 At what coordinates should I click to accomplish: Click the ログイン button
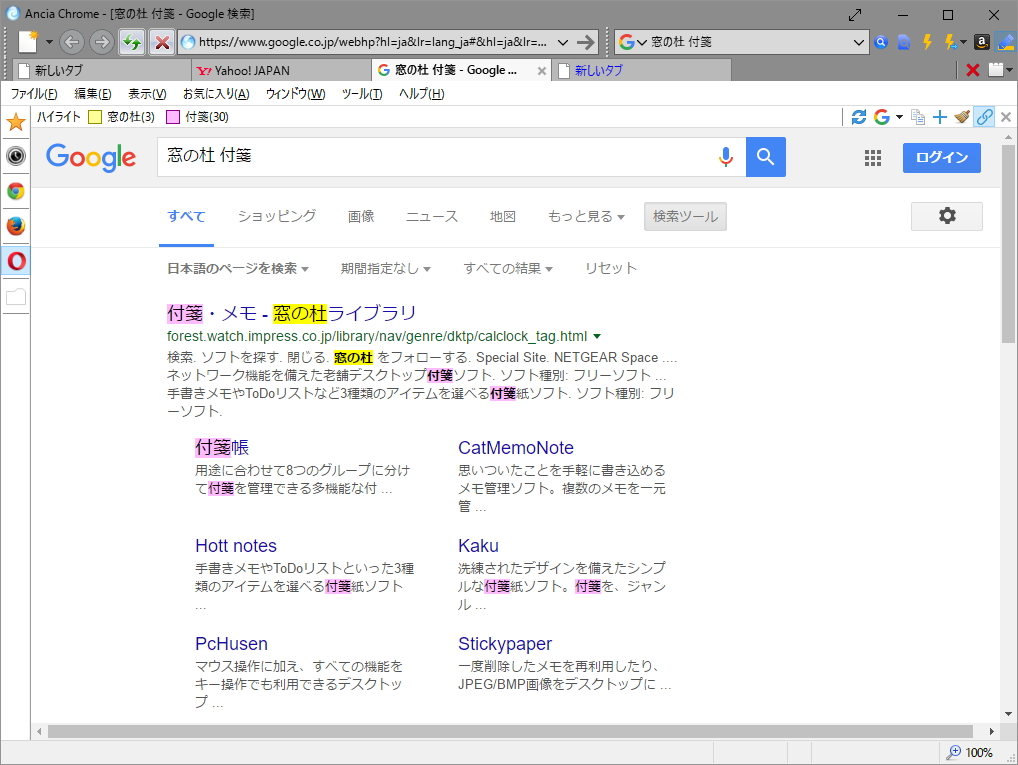941,158
